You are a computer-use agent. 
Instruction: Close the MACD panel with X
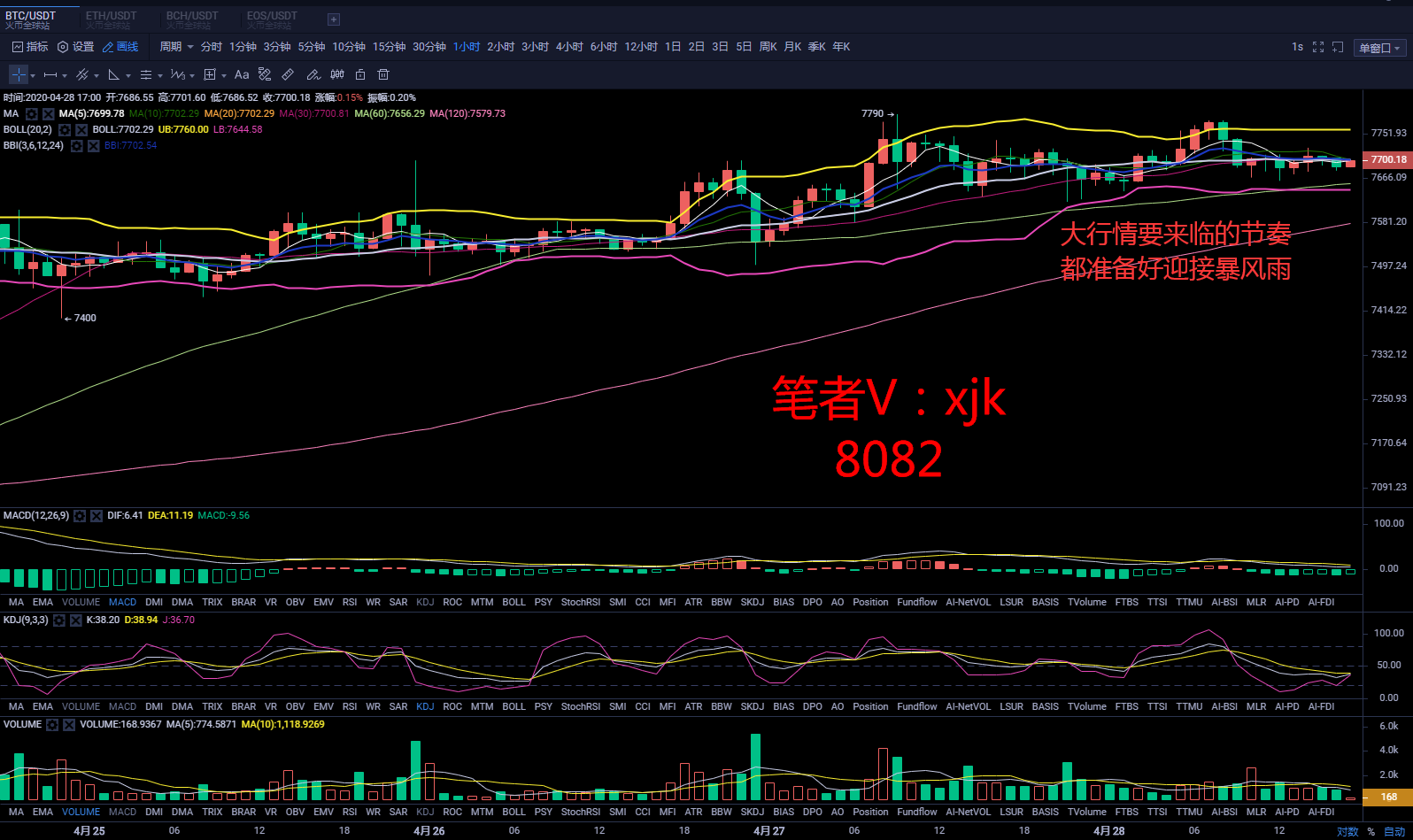(x=97, y=515)
